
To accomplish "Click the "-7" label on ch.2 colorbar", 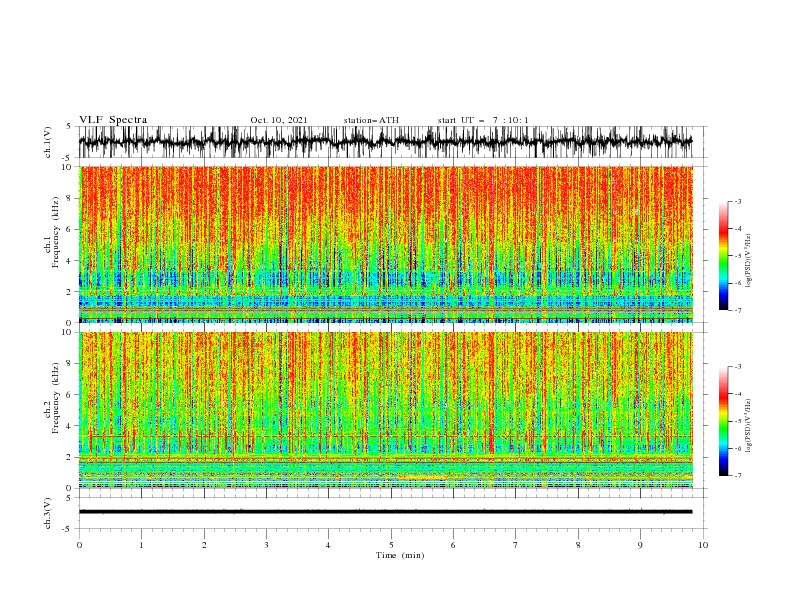I will coord(737,476).
